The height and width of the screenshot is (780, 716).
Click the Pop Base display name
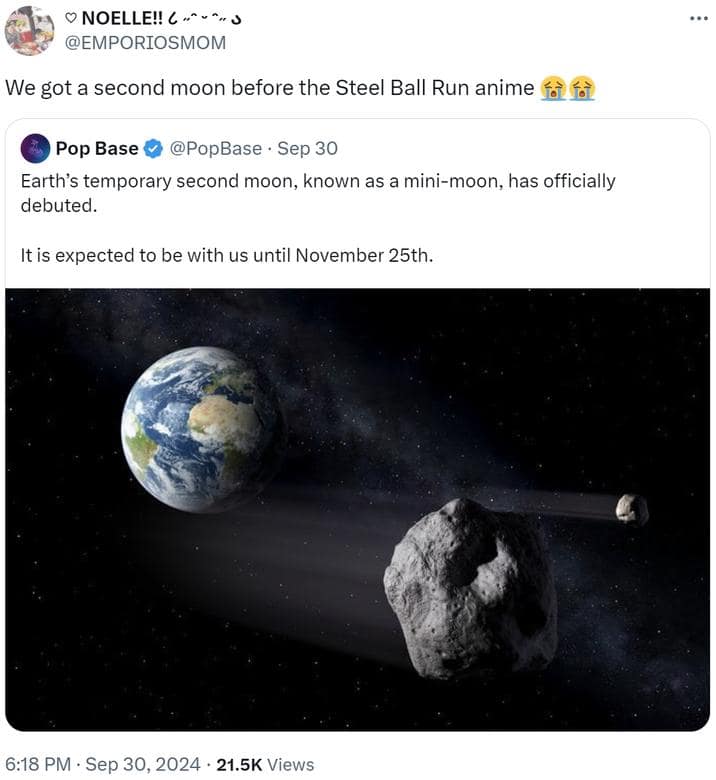click(x=97, y=149)
